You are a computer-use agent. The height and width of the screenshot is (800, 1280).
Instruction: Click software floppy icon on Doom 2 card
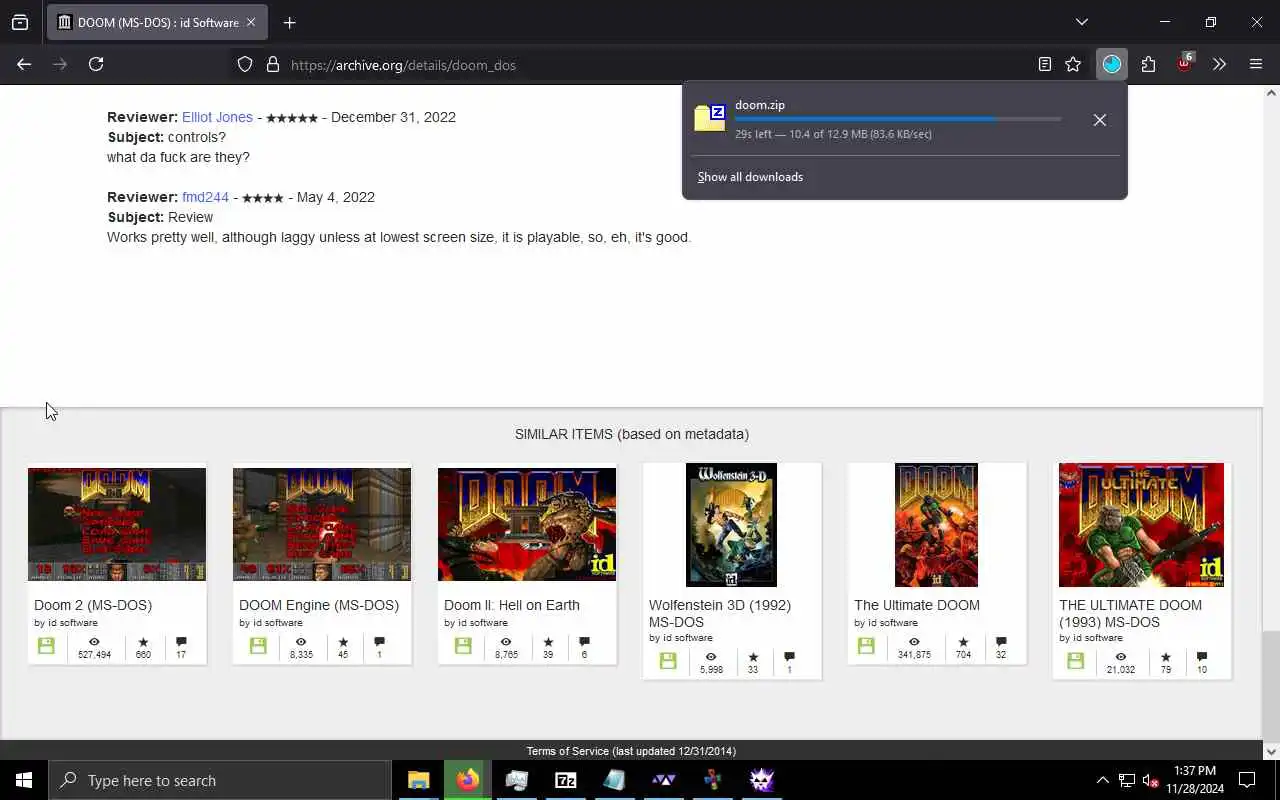click(46, 646)
